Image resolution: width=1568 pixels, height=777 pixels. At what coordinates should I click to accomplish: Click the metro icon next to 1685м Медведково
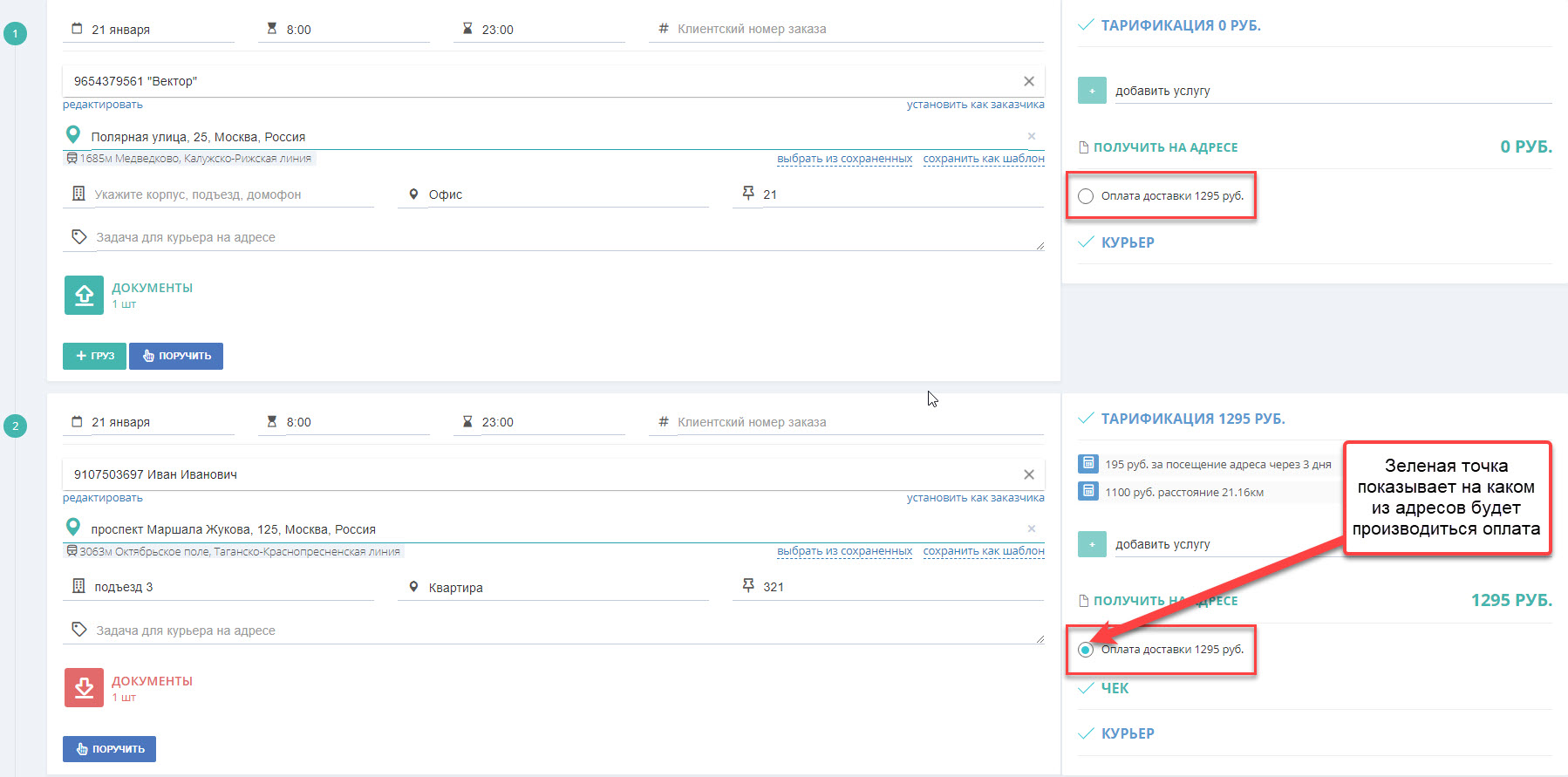72,159
